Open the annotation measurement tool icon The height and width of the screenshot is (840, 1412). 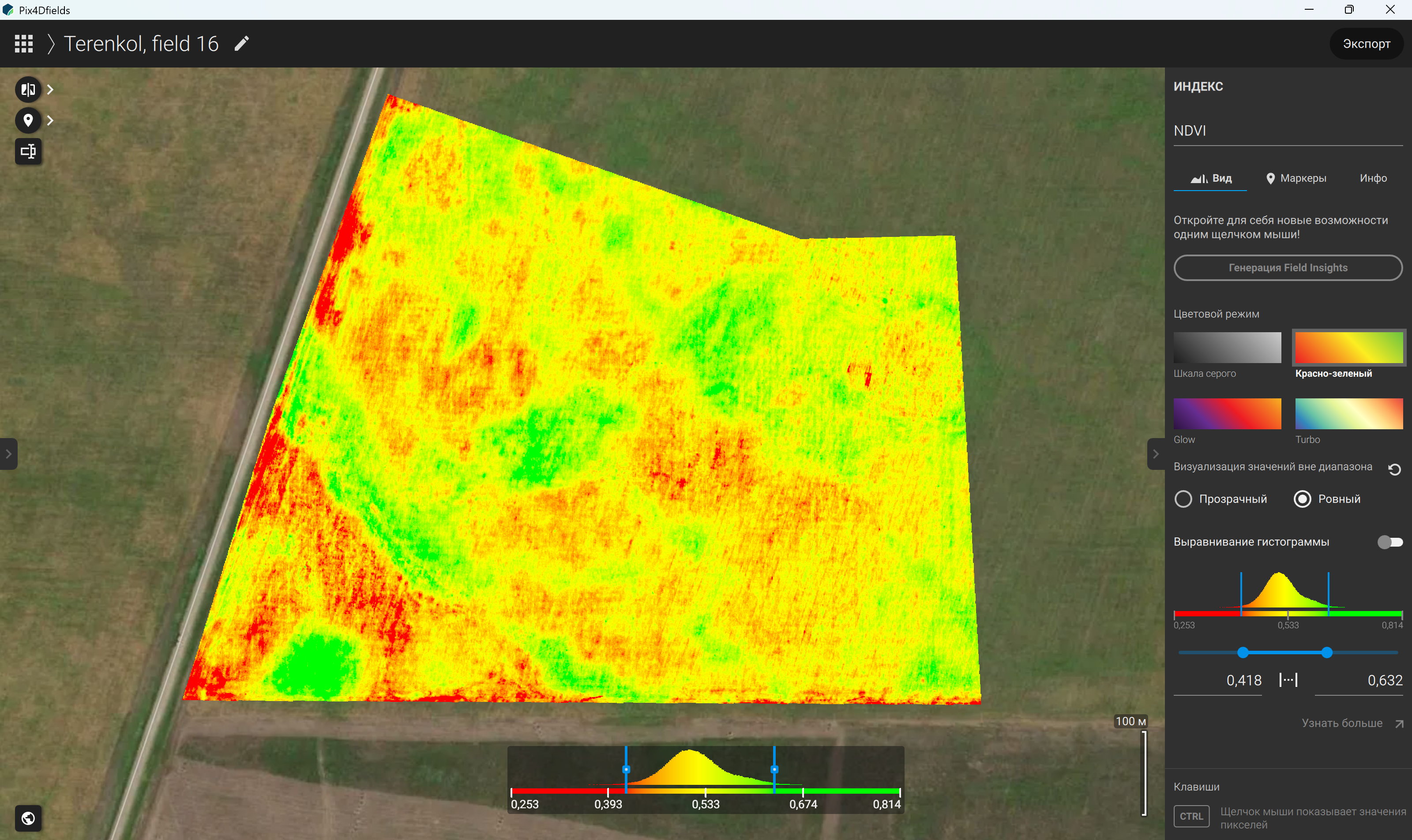click(x=28, y=151)
